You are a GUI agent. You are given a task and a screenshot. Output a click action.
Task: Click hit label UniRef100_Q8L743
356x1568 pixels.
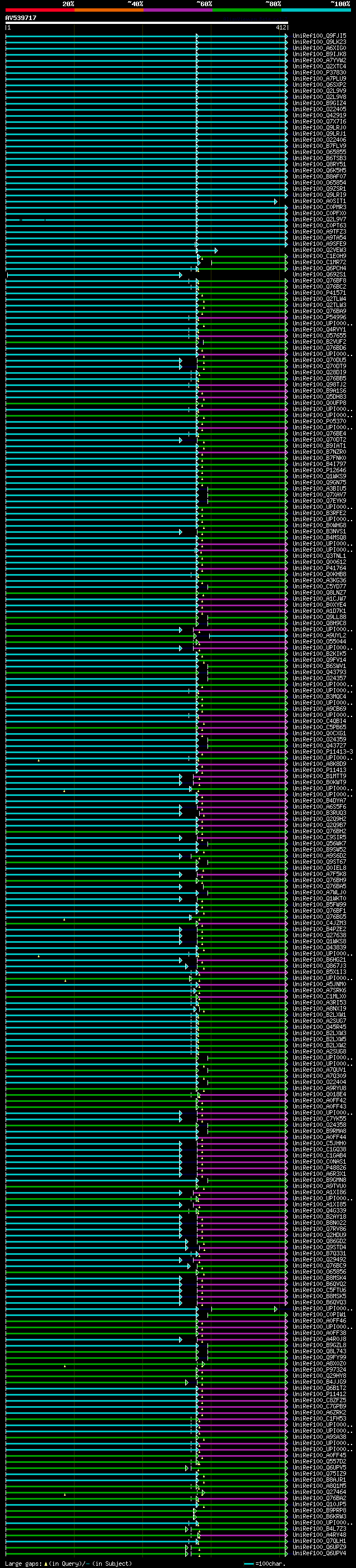pyautogui.click(x=319, y=1352)
